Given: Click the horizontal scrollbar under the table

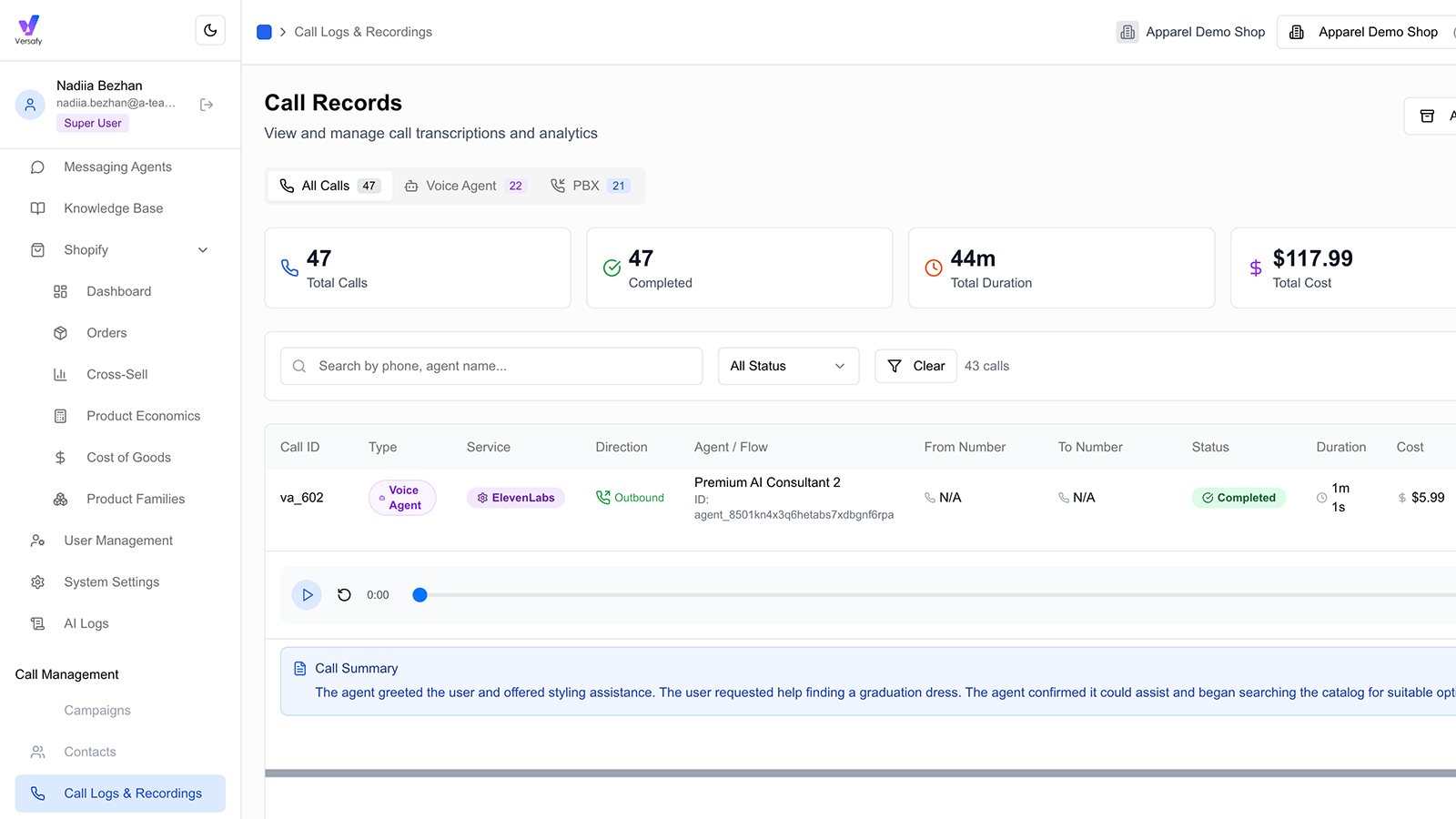Looking at the screenshot, I should pos(860,773).
